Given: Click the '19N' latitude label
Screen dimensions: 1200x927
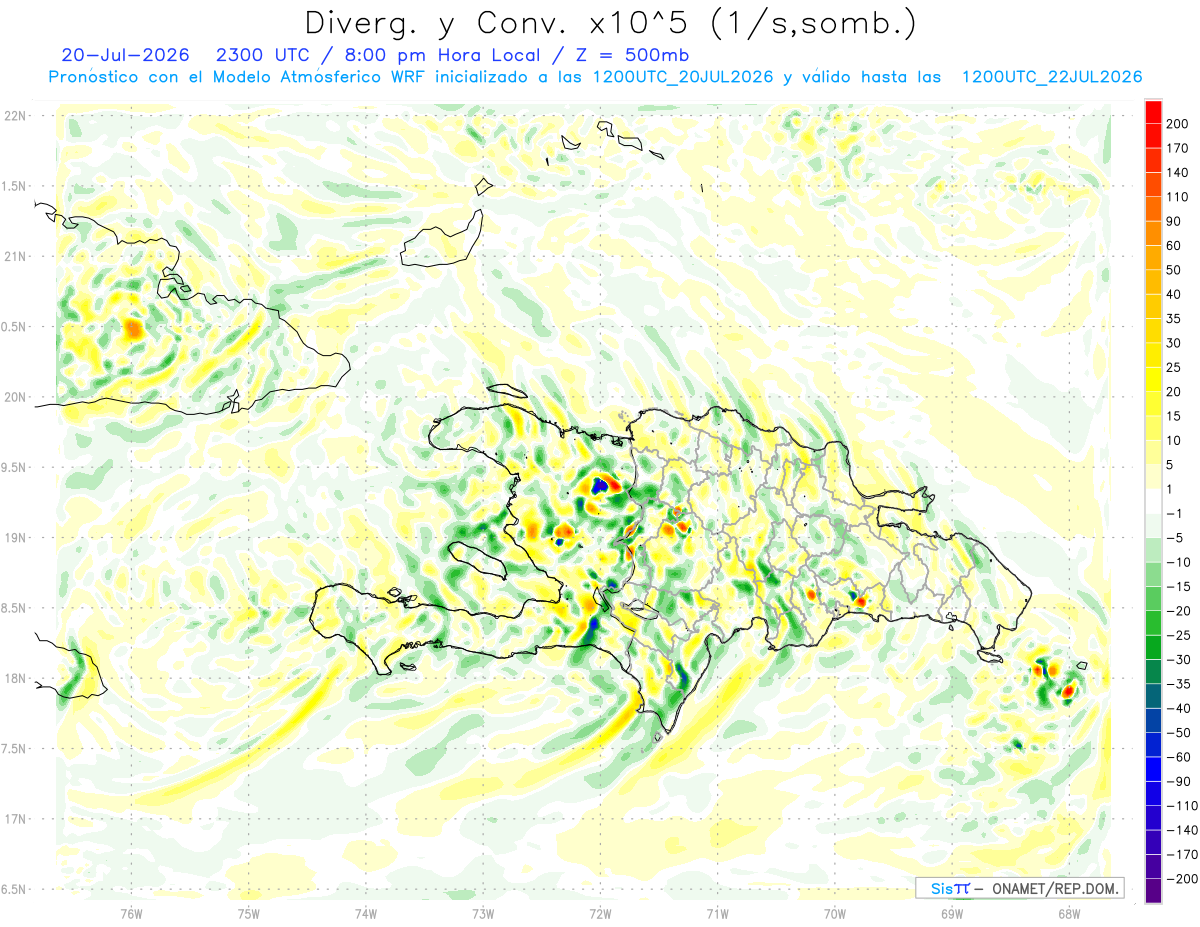Looking at the screenshot, I should (14, 538).
